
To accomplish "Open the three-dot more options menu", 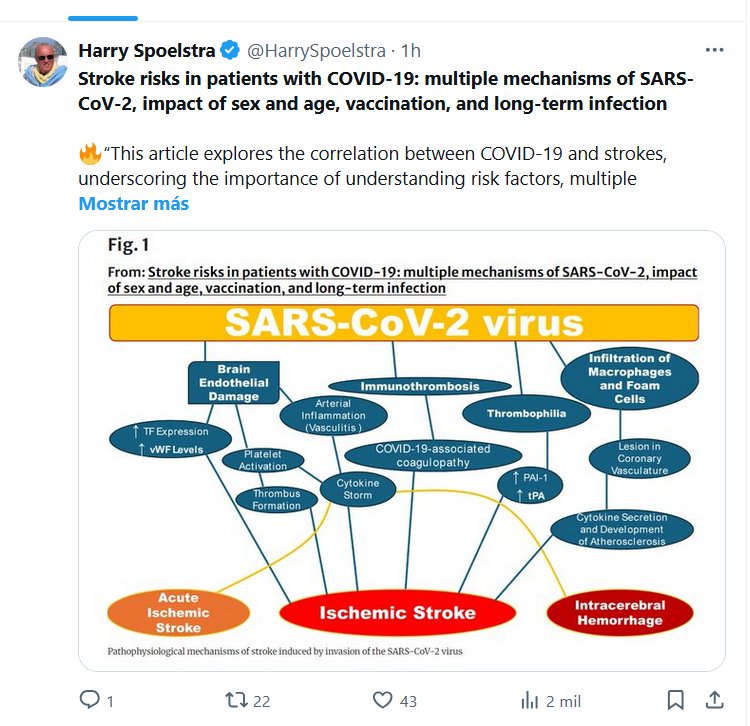I will (x=714, y=50).
